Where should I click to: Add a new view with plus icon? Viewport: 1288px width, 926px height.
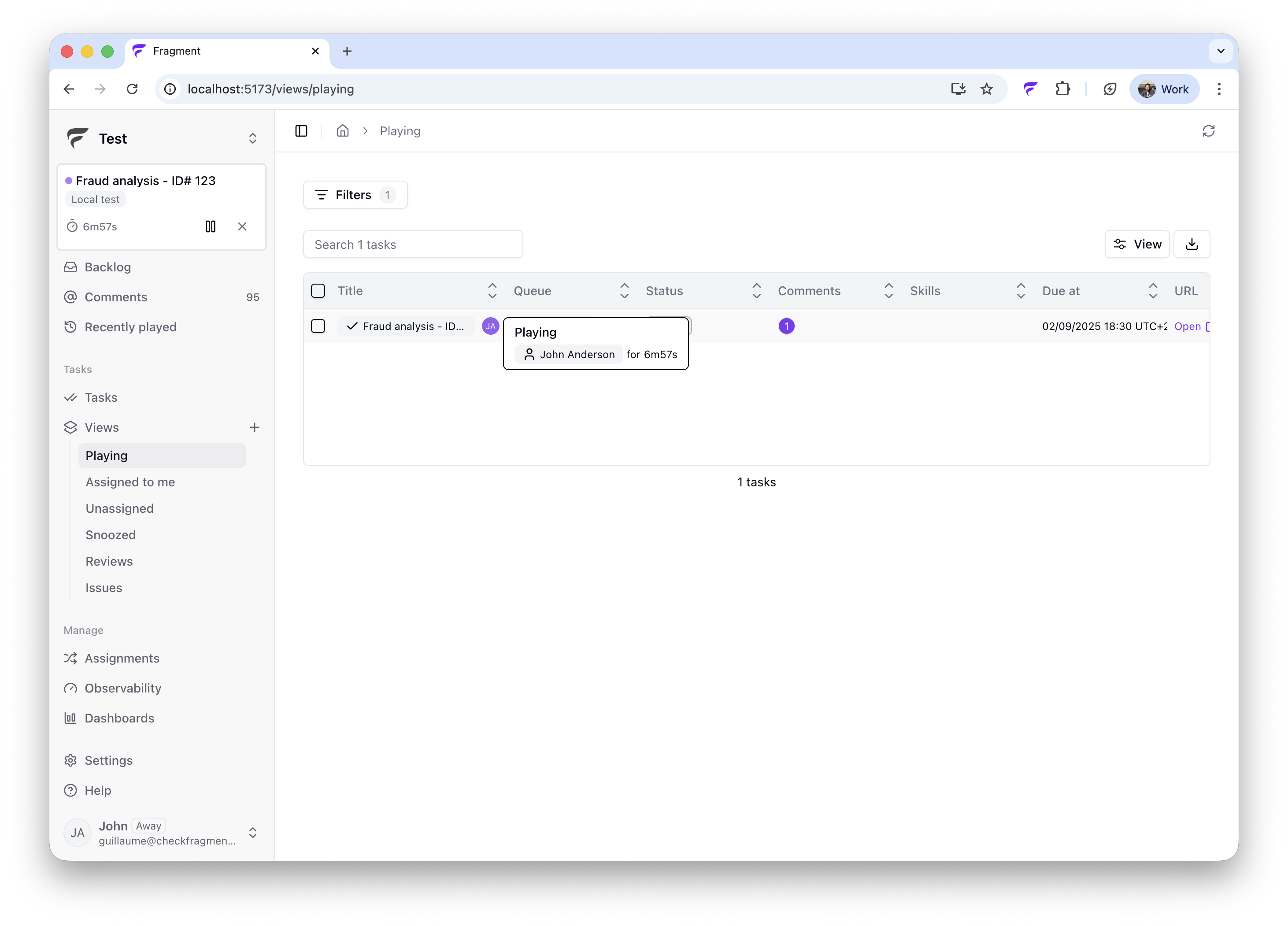coord(255,427)
